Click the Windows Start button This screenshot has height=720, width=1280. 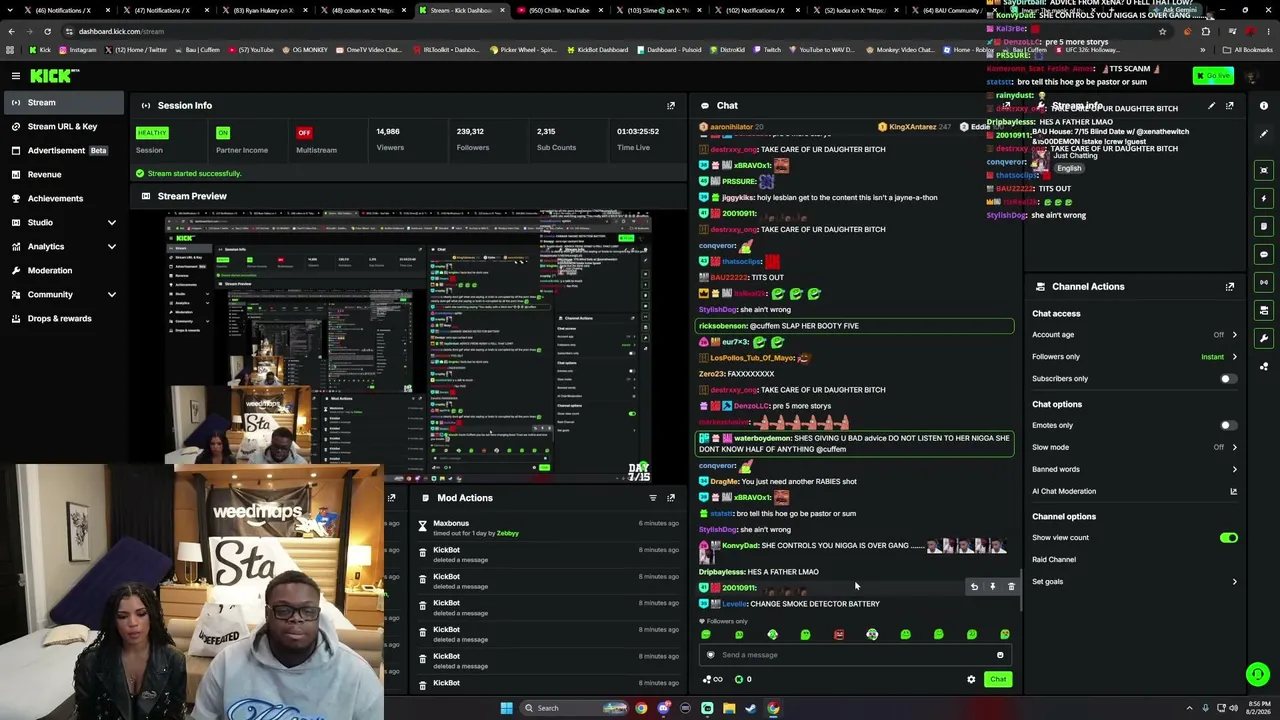pyautogui.click(x=507, y=708)
